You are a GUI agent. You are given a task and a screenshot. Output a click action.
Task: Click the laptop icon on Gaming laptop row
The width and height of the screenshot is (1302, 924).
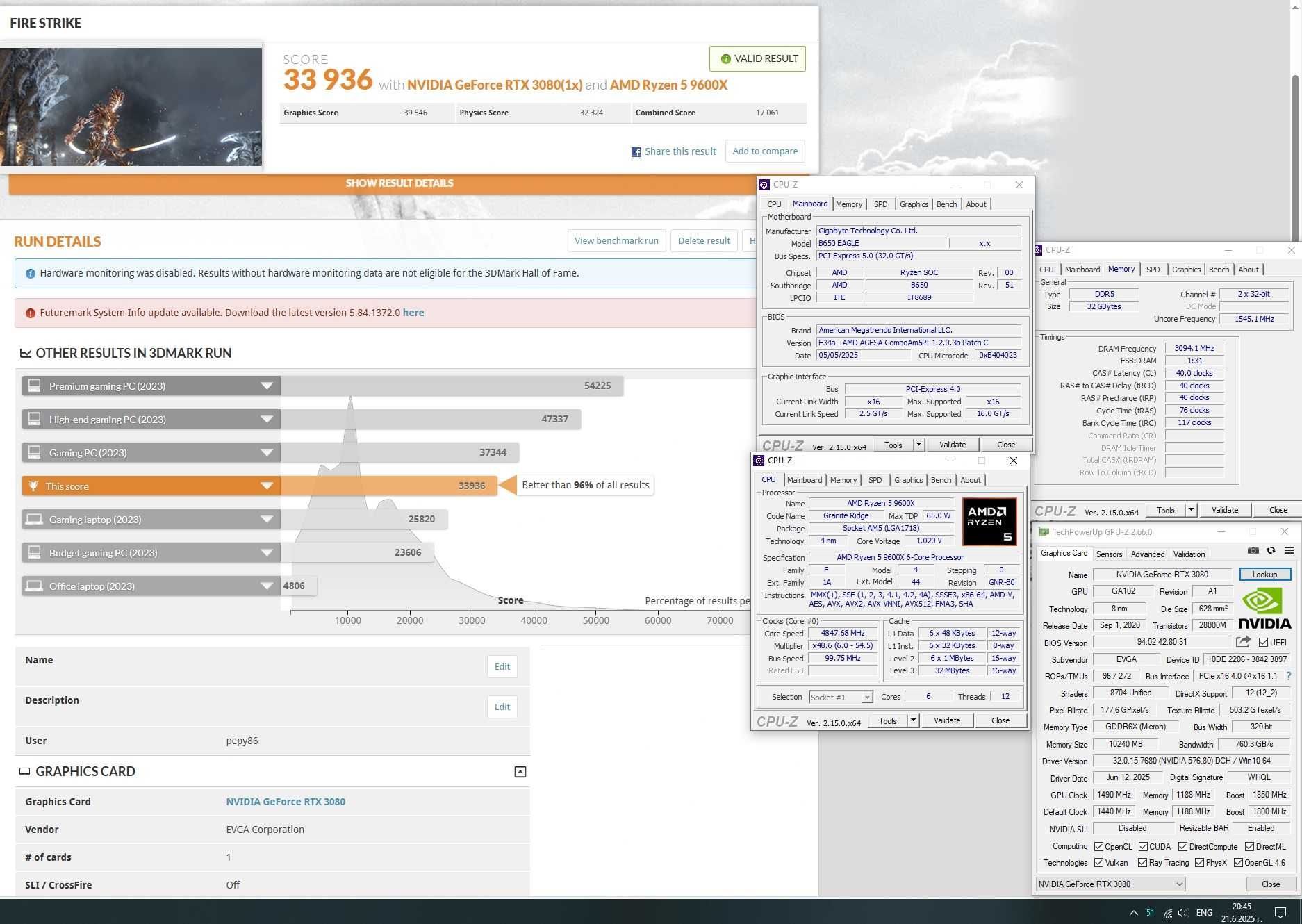click(34, 519)
